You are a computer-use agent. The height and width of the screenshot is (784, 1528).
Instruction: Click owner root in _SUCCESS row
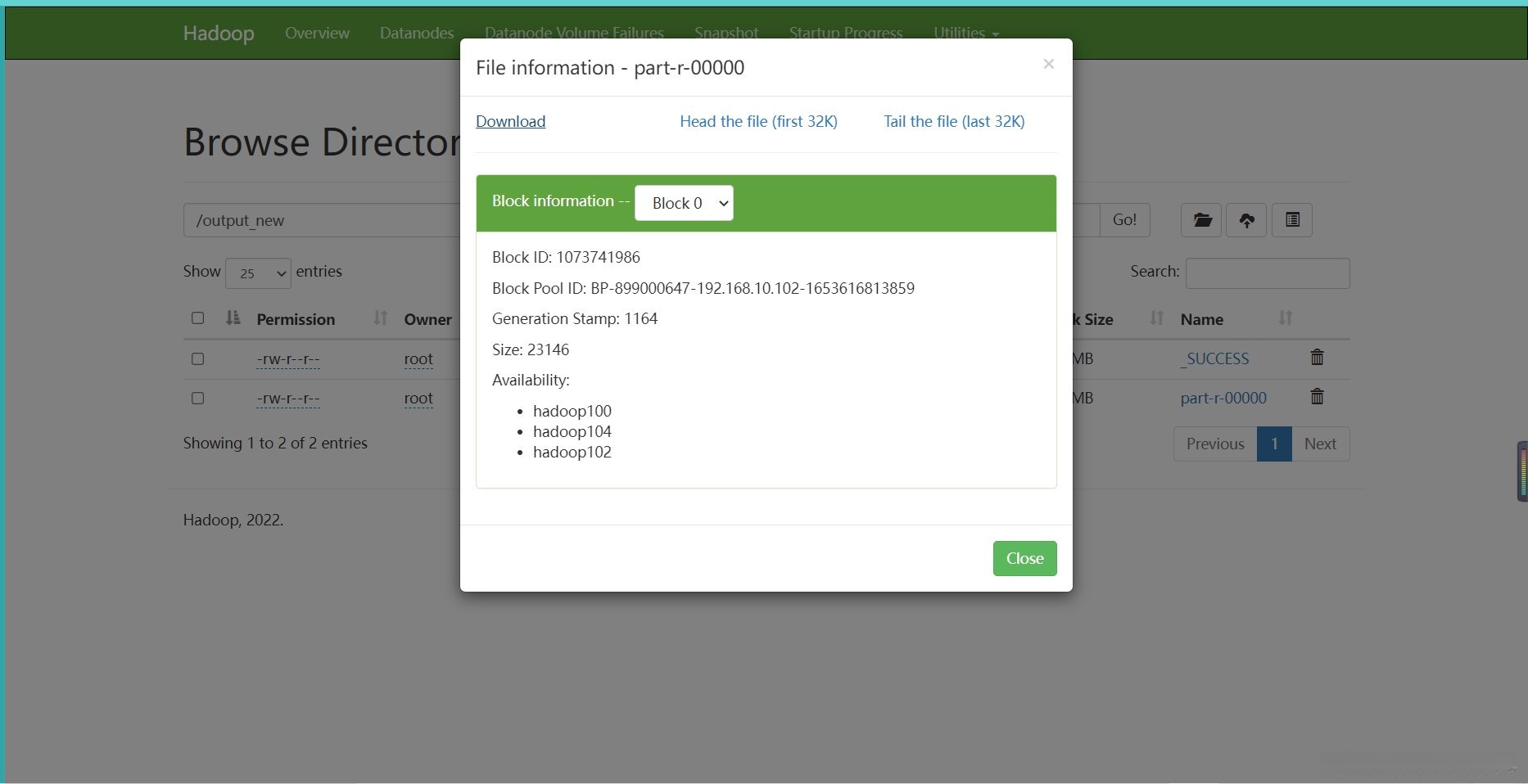pyautogui.click(x=418, y=359)
